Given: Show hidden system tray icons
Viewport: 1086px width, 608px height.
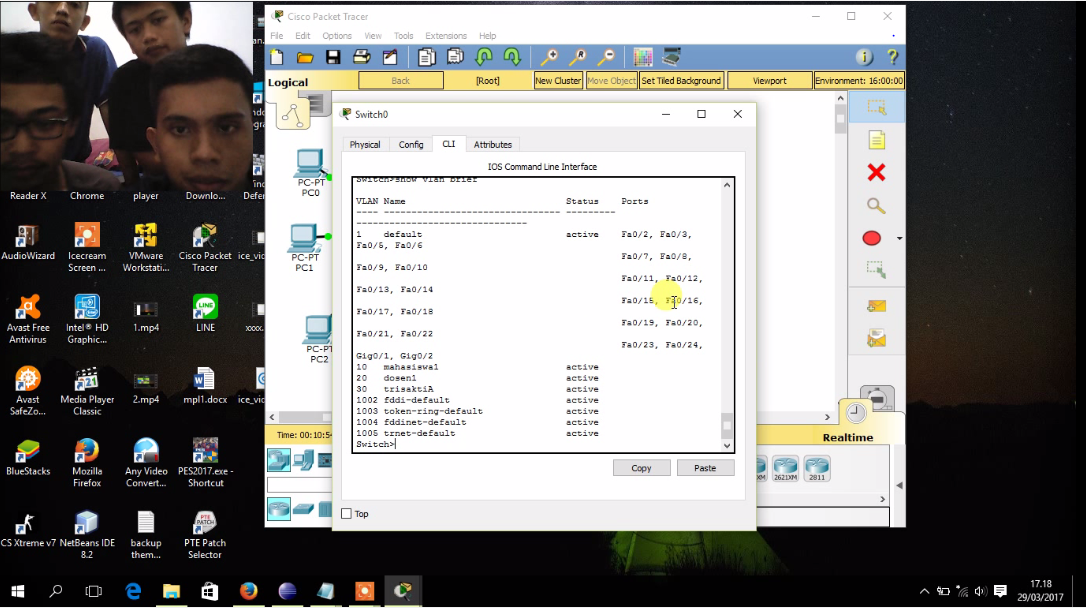Looking at the screenshot, I should tap(924, 591).
